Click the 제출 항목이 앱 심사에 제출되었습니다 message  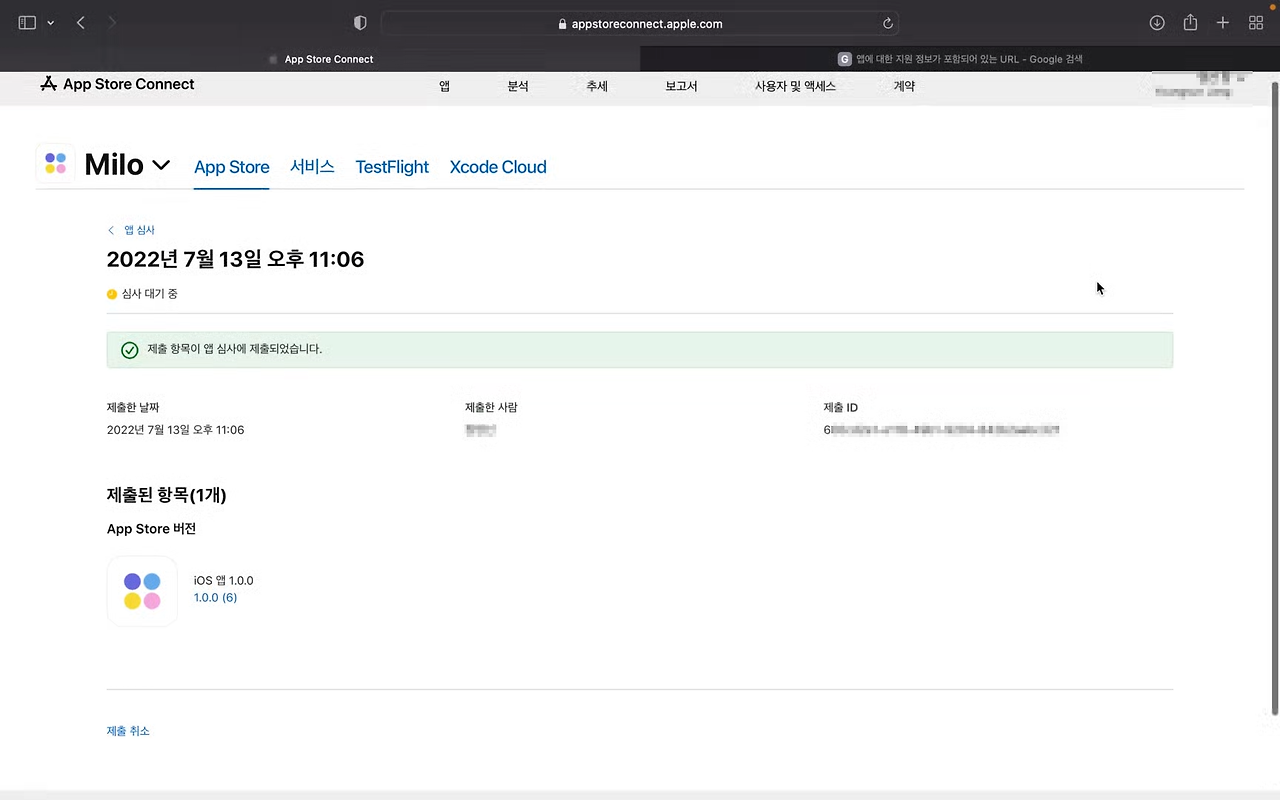tap(235, 349)
